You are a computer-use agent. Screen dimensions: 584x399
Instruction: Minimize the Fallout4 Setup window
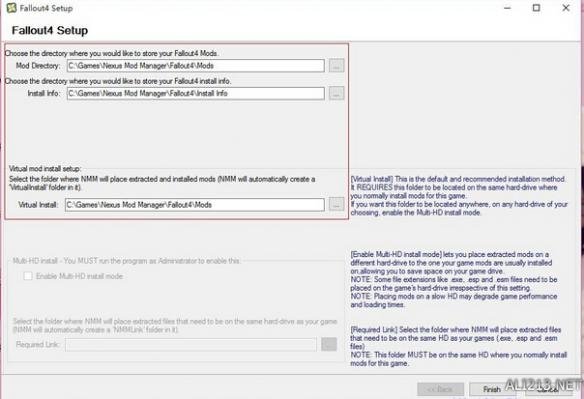coord(508,8)
